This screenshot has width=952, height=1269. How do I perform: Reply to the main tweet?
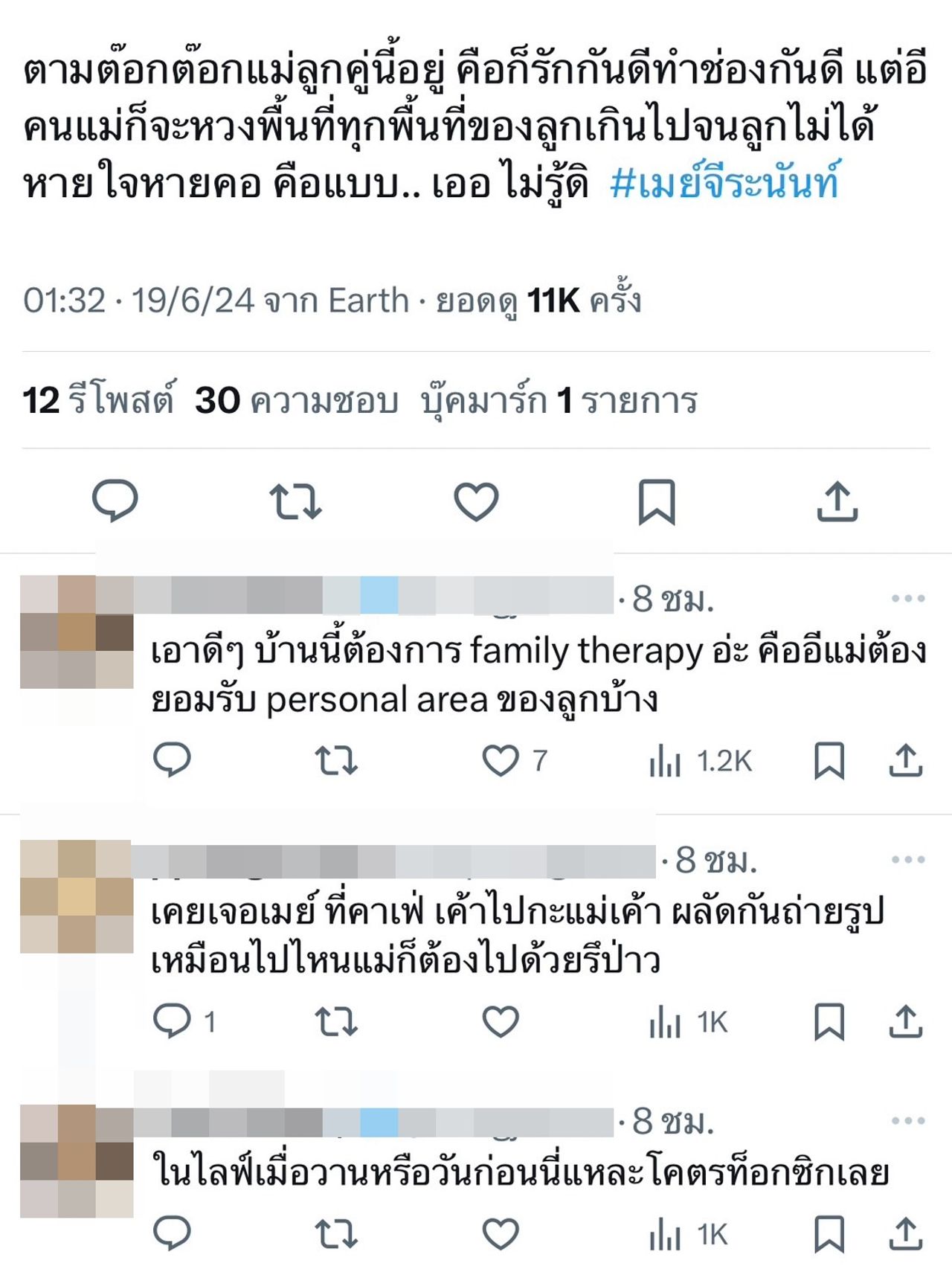115,501
